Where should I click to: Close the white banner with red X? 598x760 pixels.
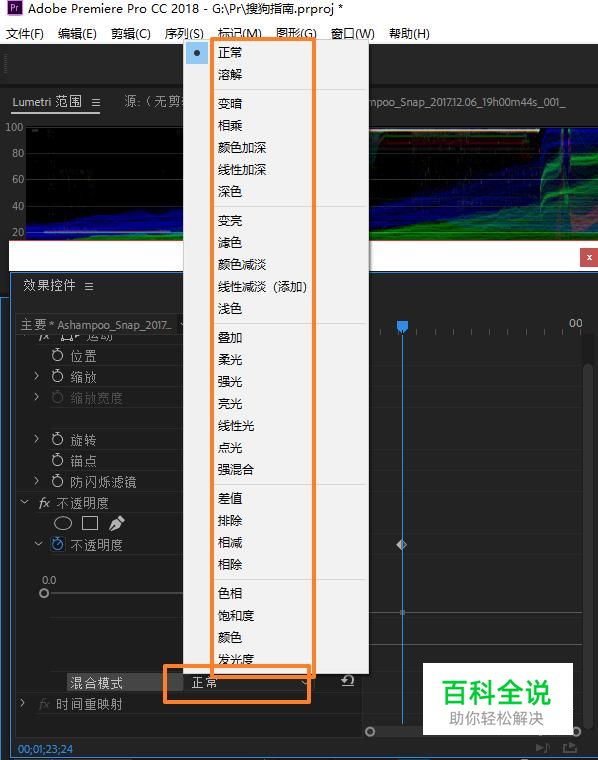[x=589, y=257]
